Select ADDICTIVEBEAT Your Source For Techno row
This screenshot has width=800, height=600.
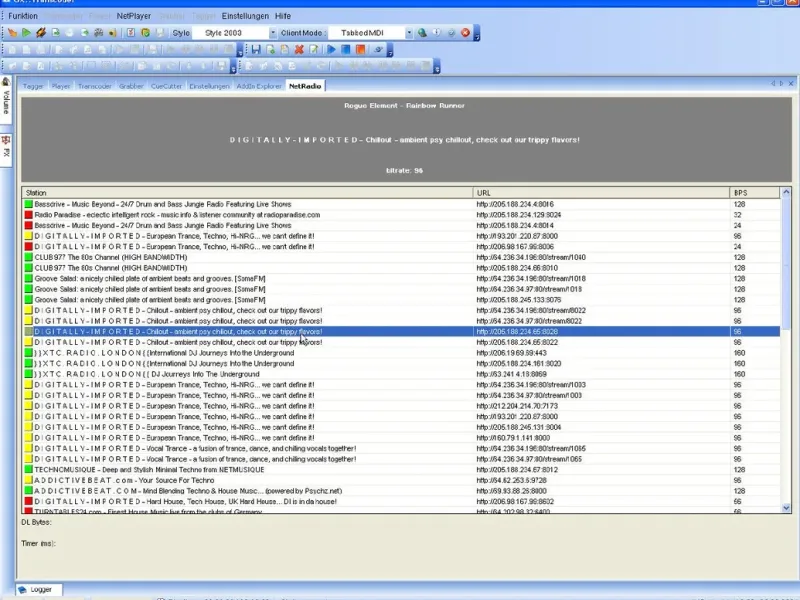[402, 480]
